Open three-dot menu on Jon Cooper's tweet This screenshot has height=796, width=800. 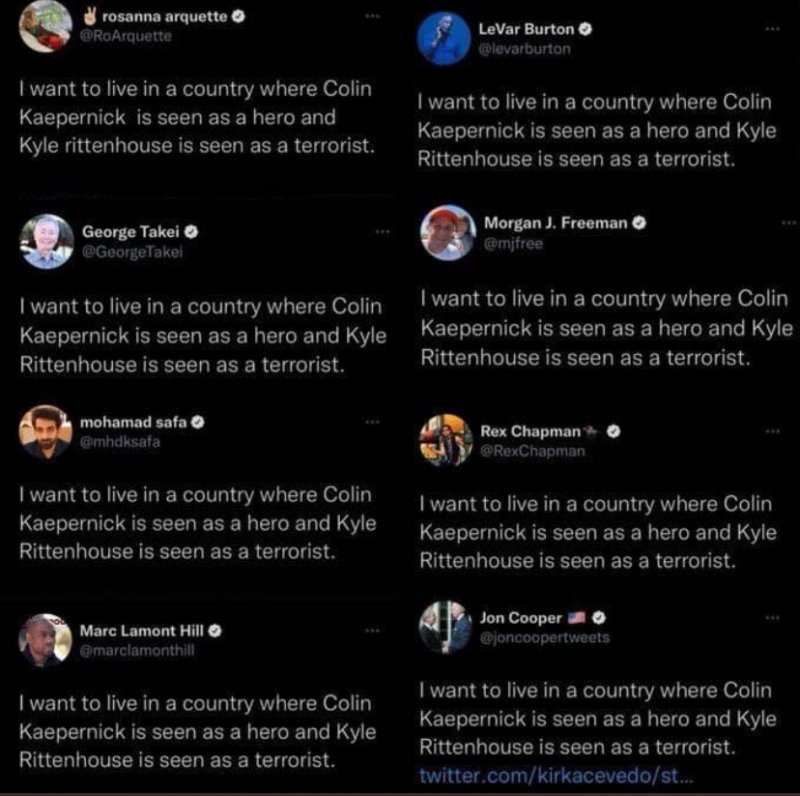(771, 618)
